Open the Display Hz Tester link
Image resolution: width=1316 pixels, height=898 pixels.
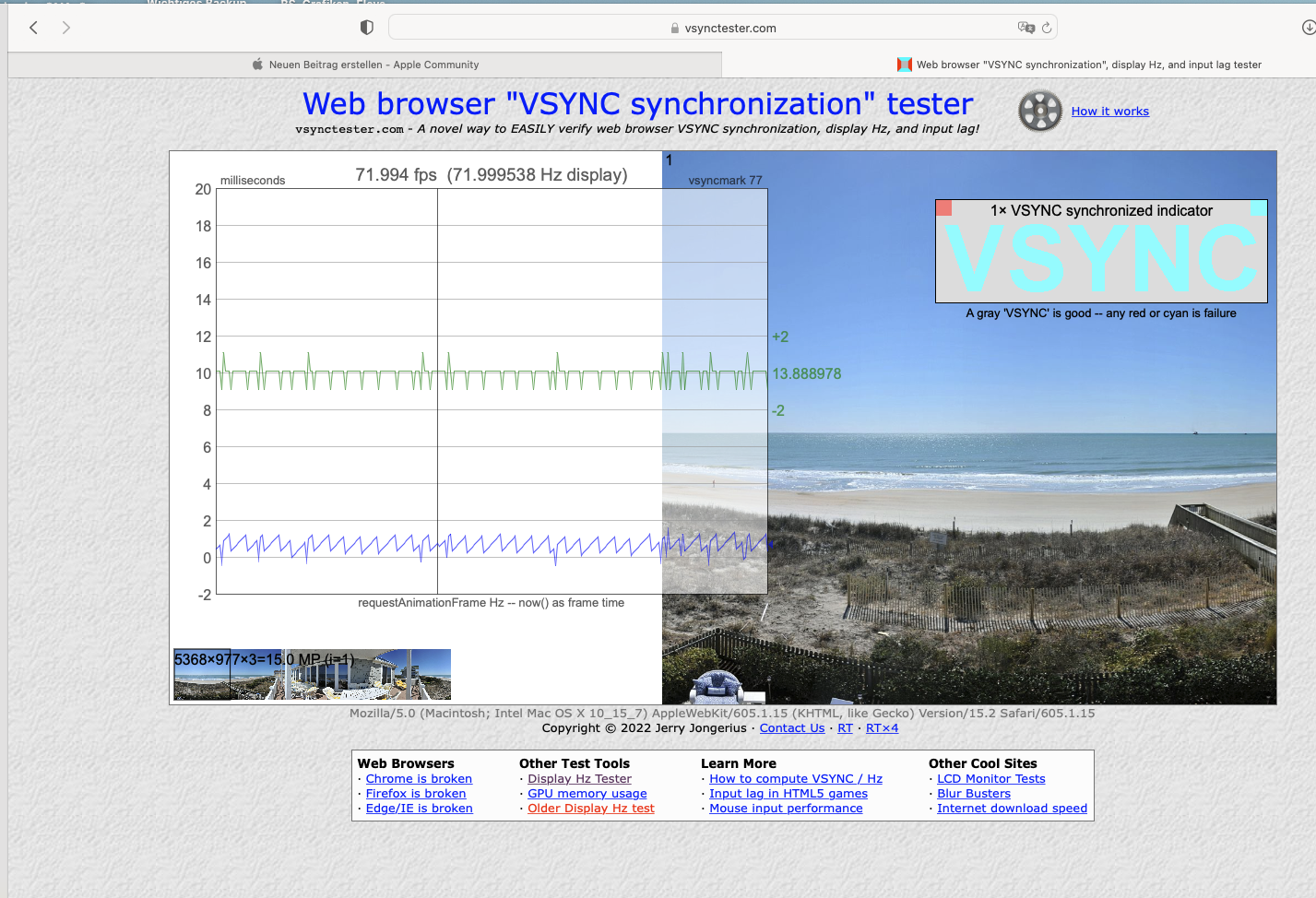579,779
